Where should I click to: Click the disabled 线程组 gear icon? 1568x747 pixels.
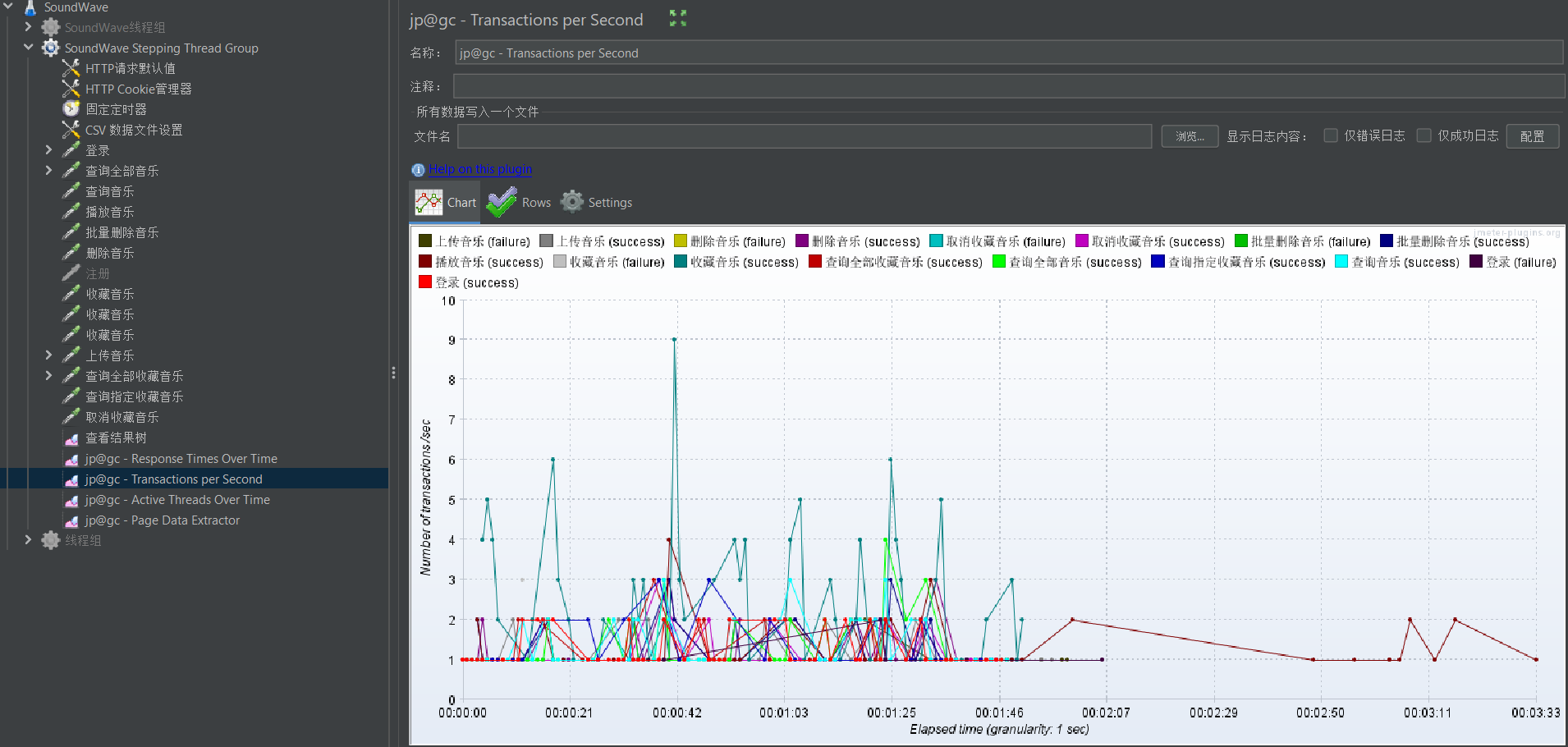[x=51, y=540]
